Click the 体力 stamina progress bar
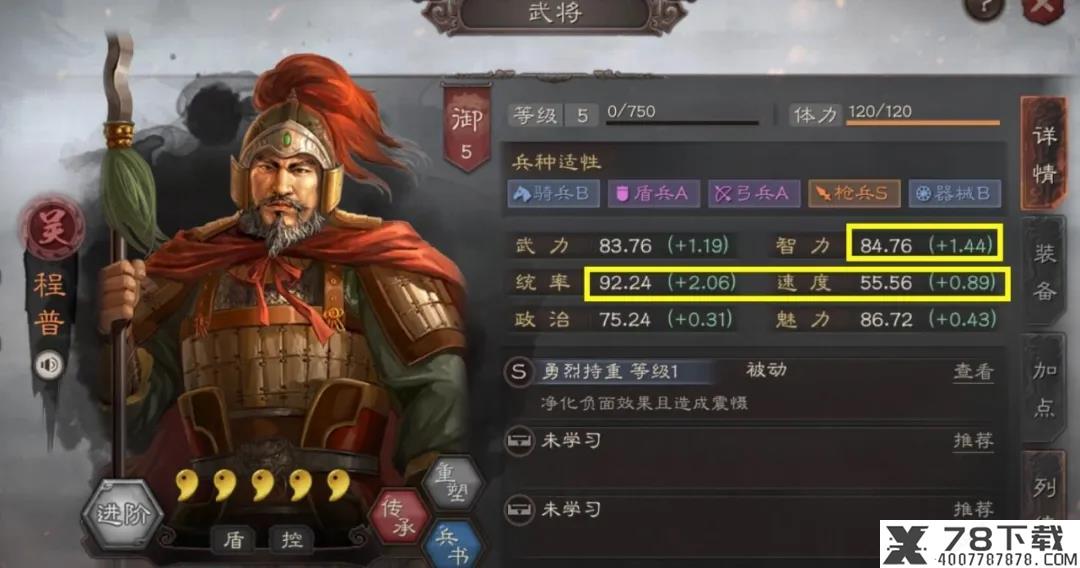This screenshot has height=568, width=1080. (x=923, y=123)
